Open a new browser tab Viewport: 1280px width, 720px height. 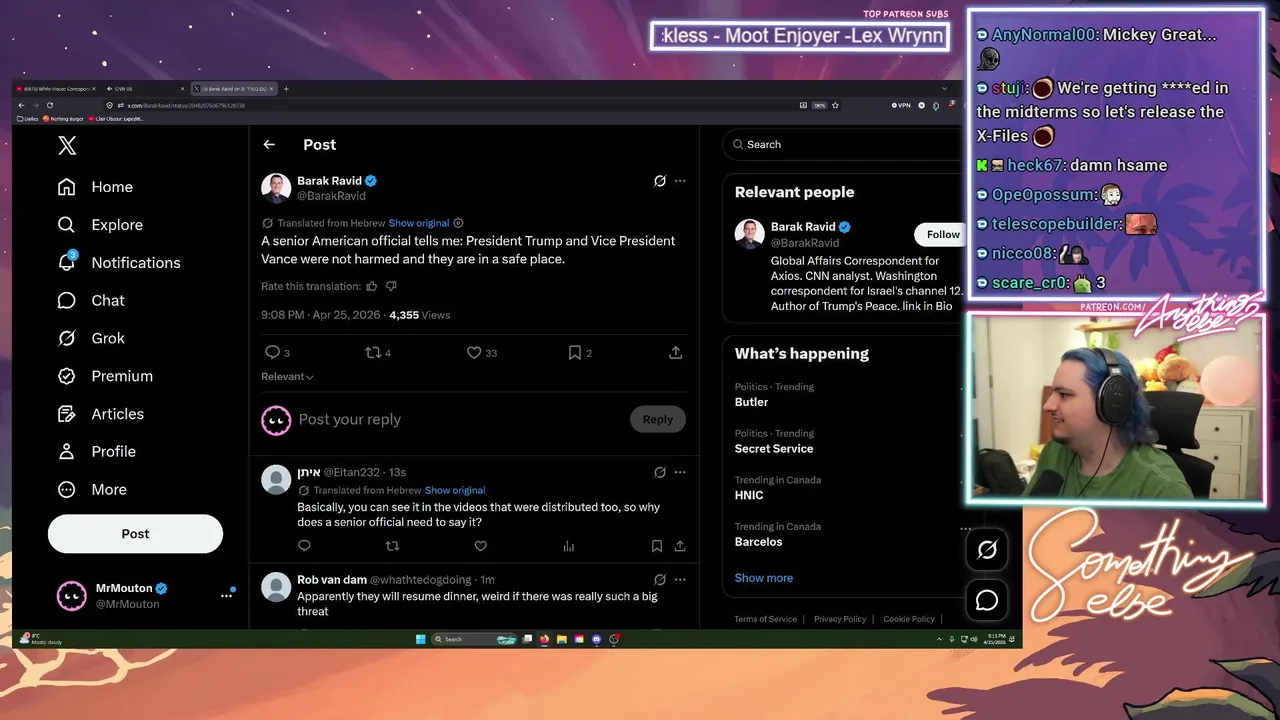tap(286, 89)
